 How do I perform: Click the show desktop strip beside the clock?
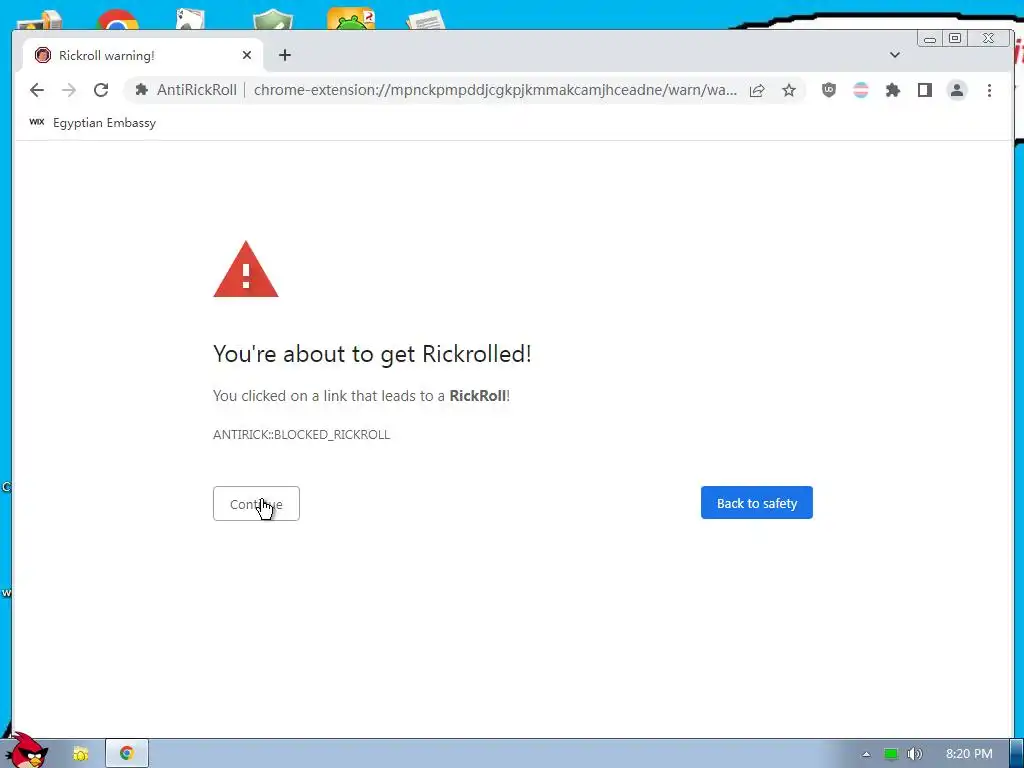[x=1016, y=754]
